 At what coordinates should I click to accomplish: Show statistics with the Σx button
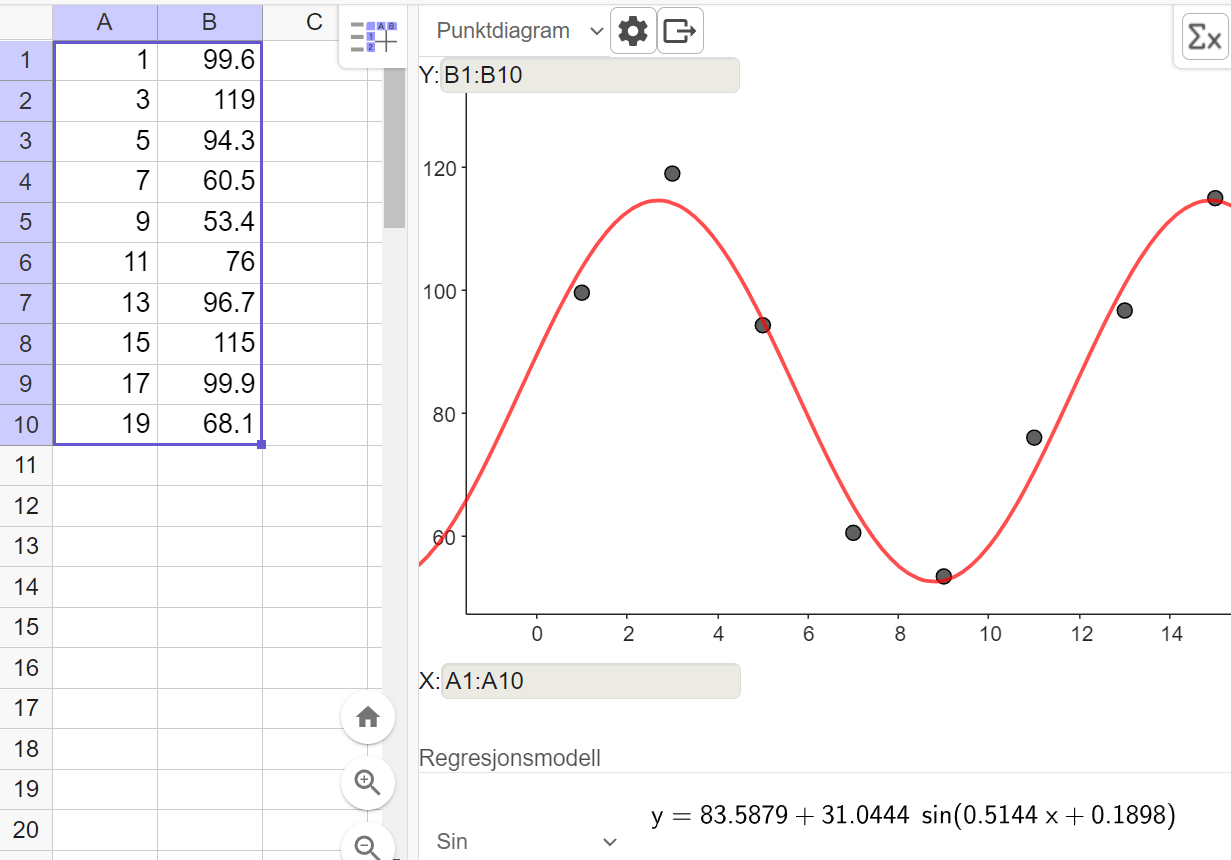[x=1204, y=38]
